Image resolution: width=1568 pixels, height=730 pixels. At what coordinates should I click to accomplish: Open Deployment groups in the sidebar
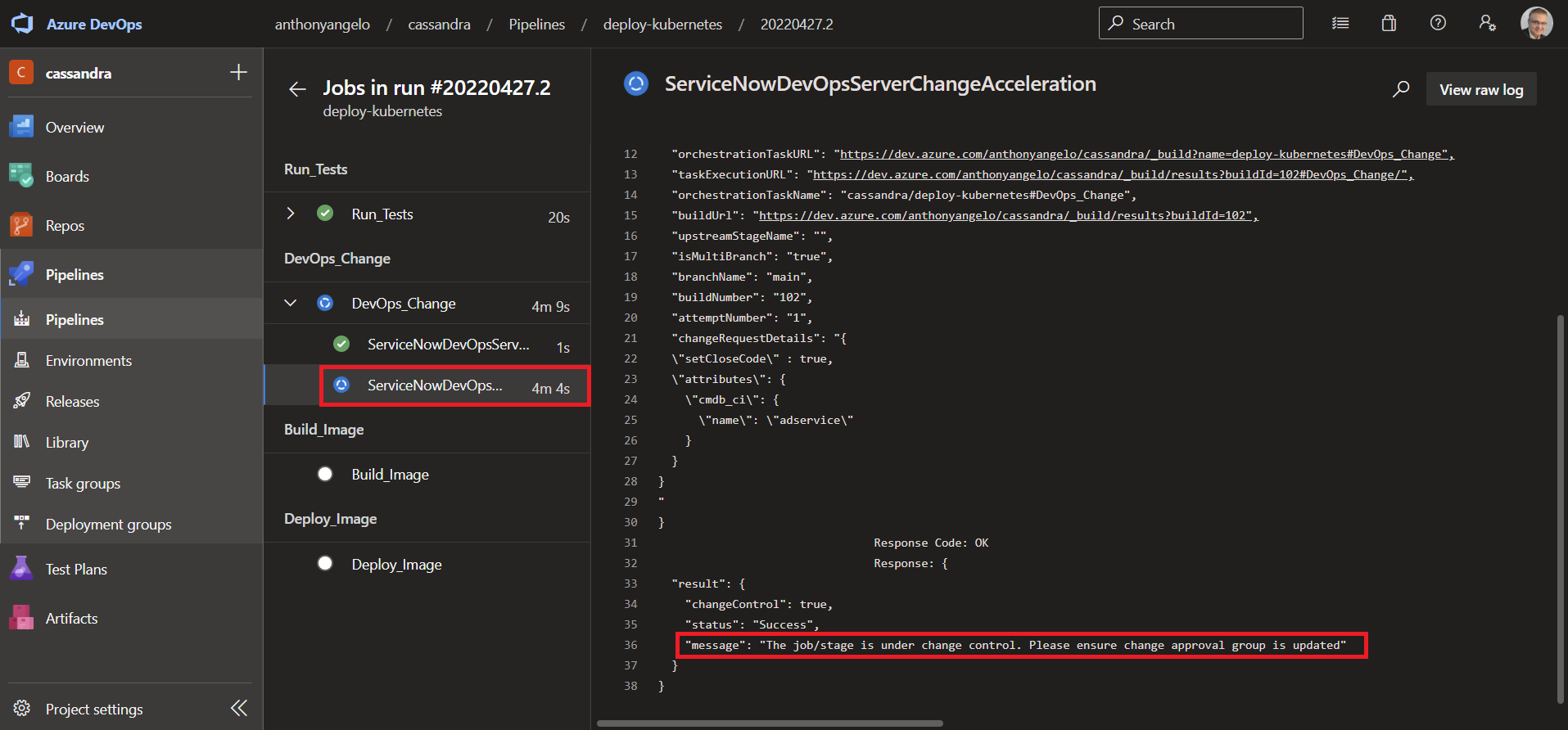[131, 525]
